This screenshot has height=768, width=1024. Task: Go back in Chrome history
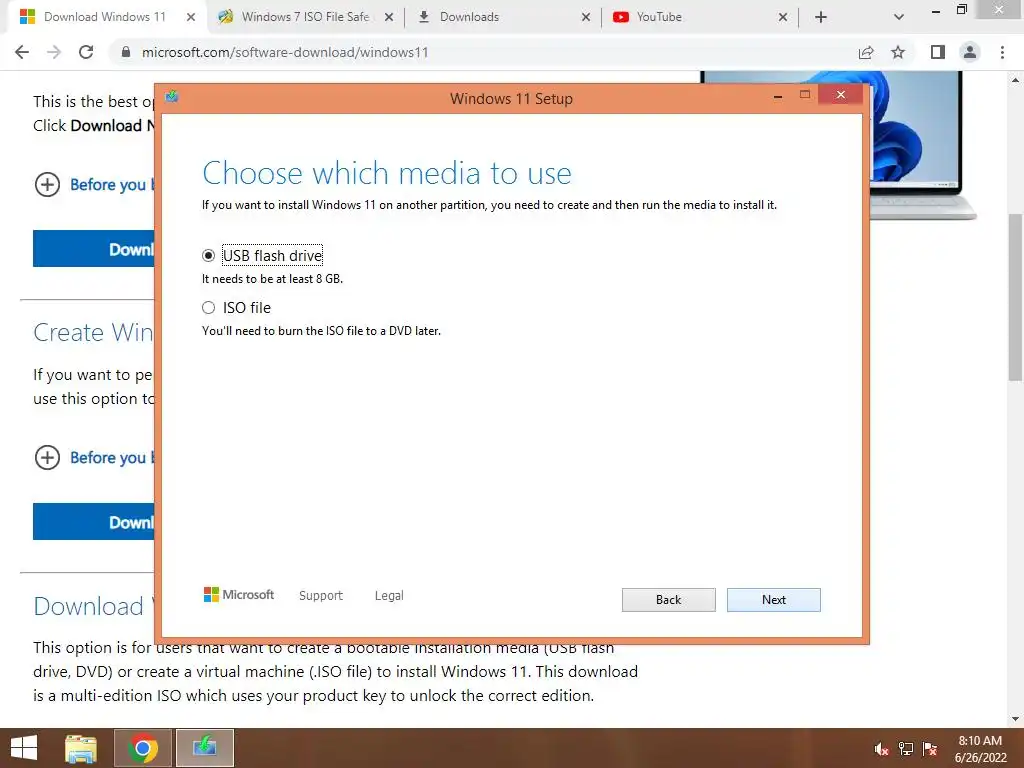[x=22, y=52]
